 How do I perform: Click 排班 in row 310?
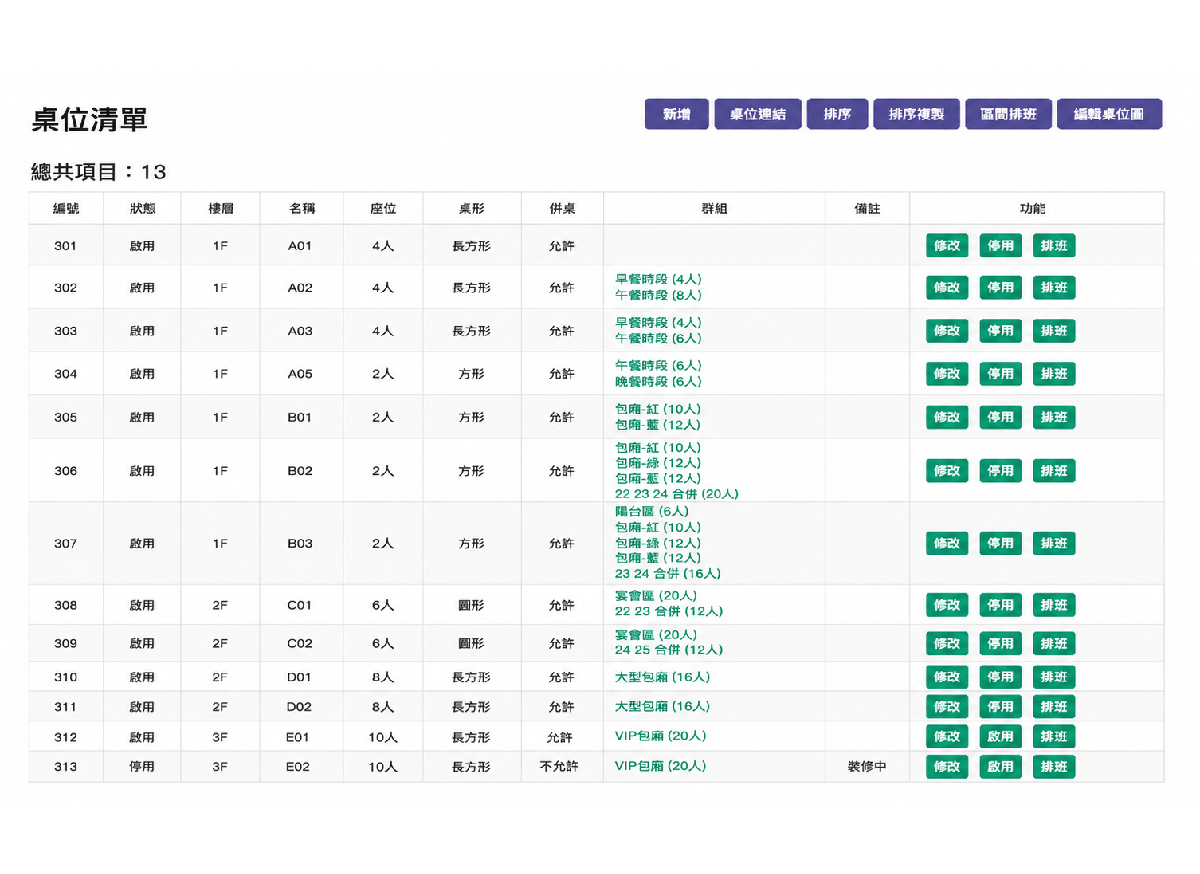1054,677
